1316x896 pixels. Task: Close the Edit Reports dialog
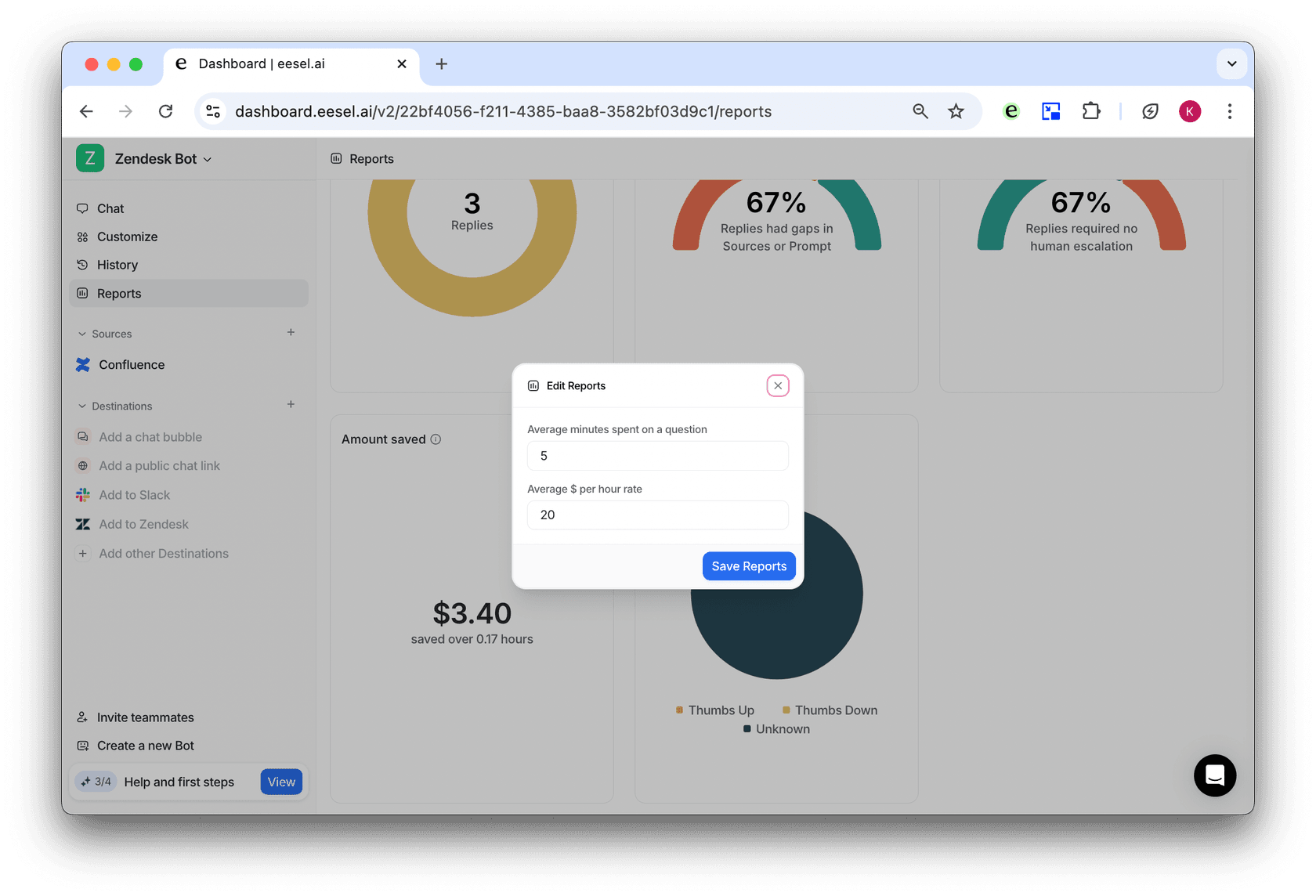point(777,385)
